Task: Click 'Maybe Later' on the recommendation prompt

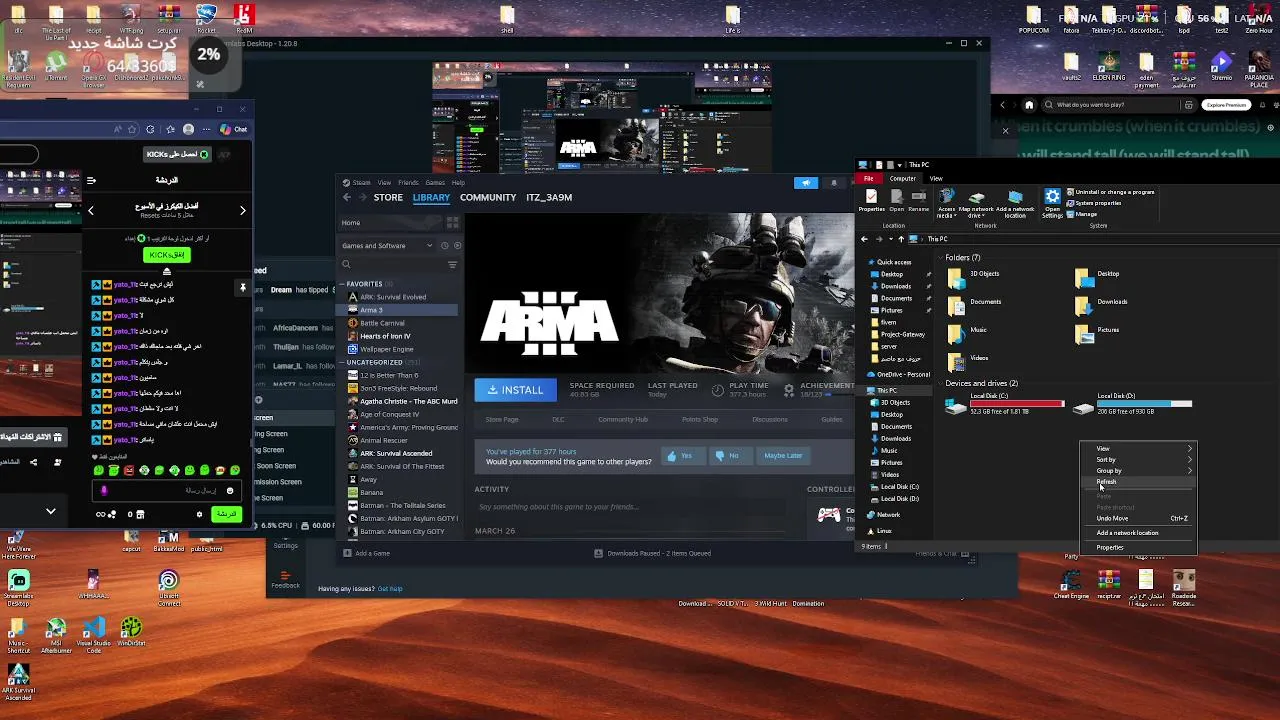Action: click(783, 456)
